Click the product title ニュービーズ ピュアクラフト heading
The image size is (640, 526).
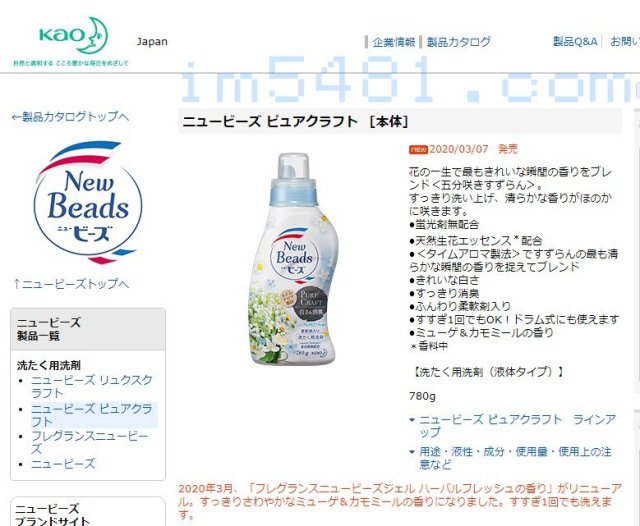click(296, 121)
